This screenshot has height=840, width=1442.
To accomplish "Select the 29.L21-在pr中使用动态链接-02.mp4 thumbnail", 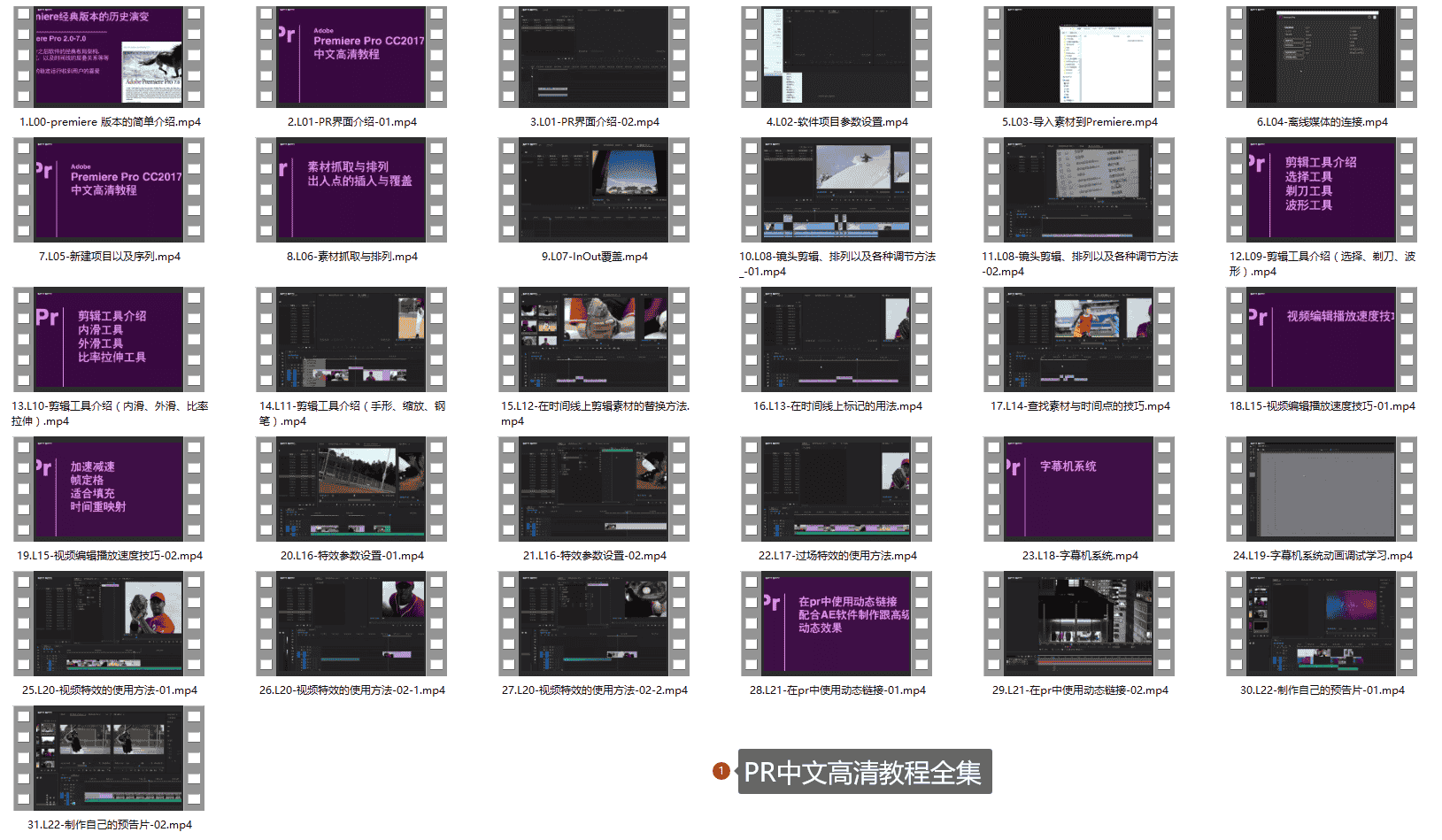I will (x=1079, y=623).
